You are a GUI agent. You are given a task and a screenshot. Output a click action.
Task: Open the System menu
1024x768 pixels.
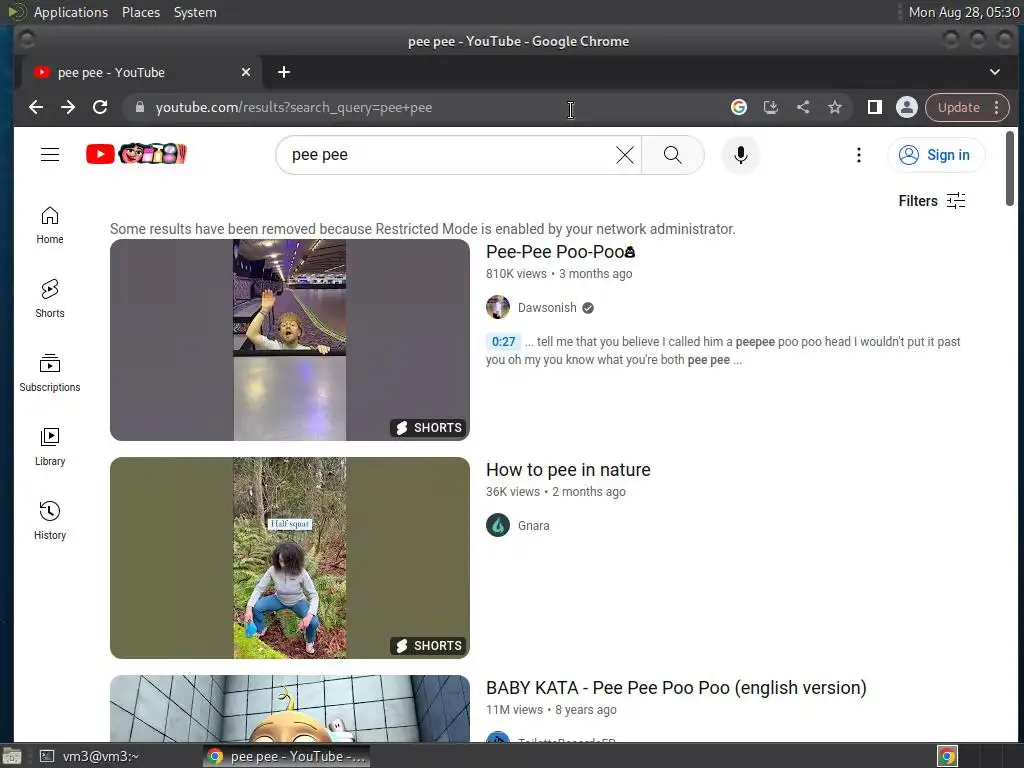(x=195, y=12)
